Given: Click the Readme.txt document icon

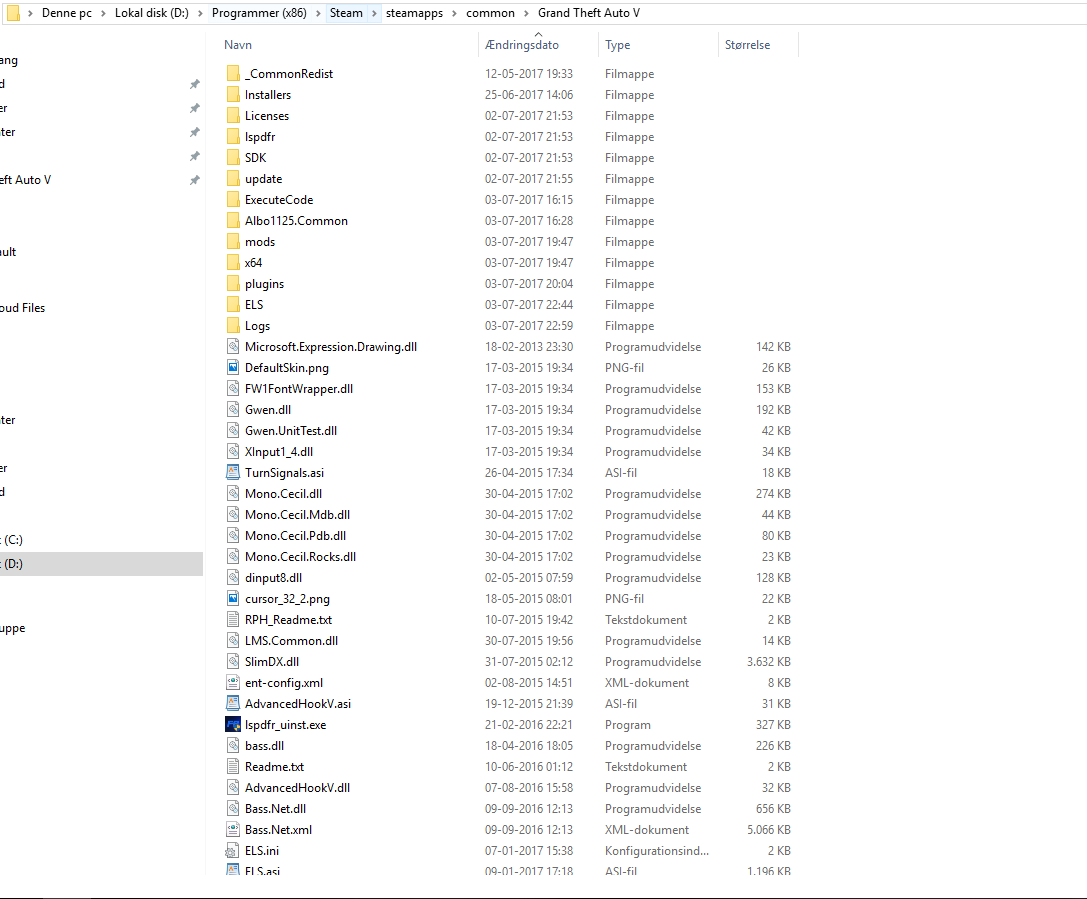Looking at the screenshot, I should 234,767.
